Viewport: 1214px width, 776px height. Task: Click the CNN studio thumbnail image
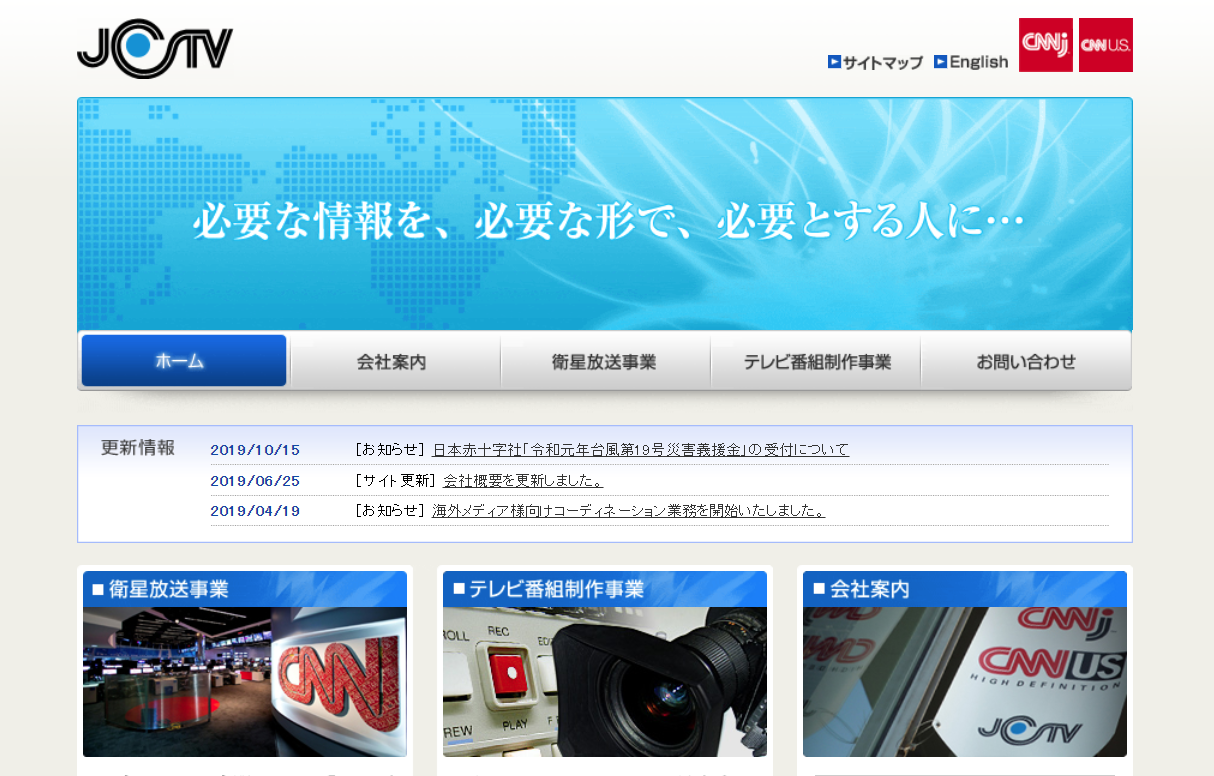[245, 681]
